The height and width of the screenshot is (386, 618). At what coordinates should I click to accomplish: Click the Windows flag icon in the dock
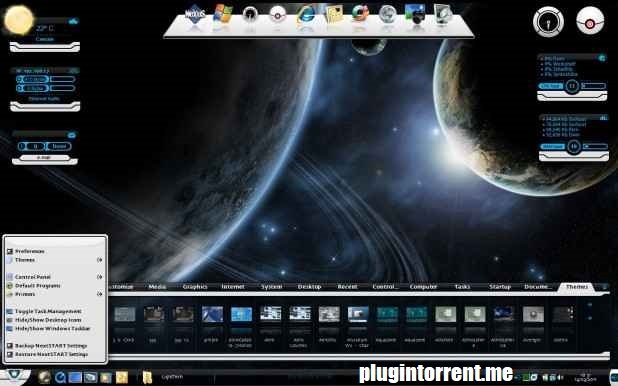[x=223, y=14]
